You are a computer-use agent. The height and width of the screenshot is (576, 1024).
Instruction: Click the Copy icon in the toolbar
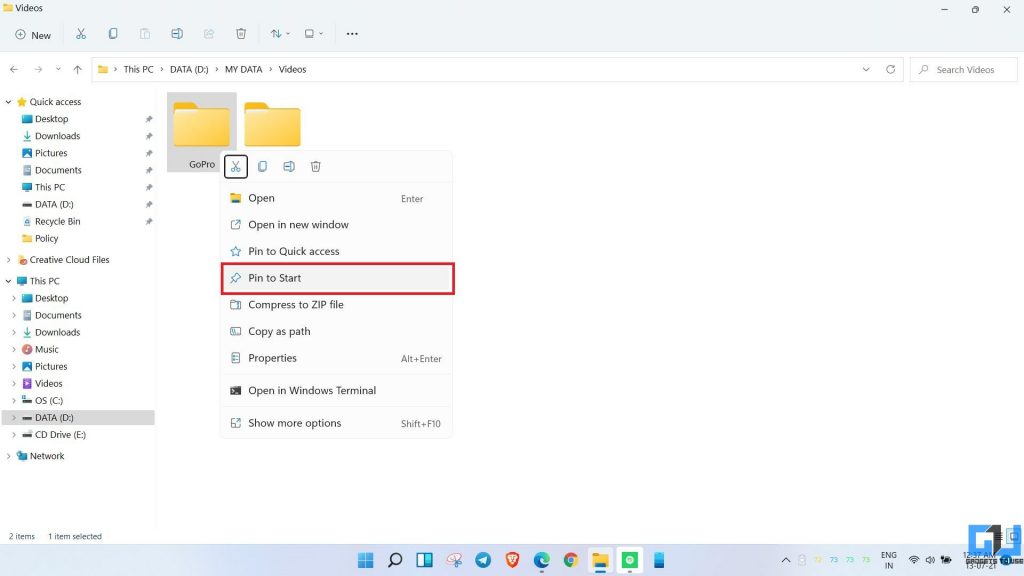point(113,33)
